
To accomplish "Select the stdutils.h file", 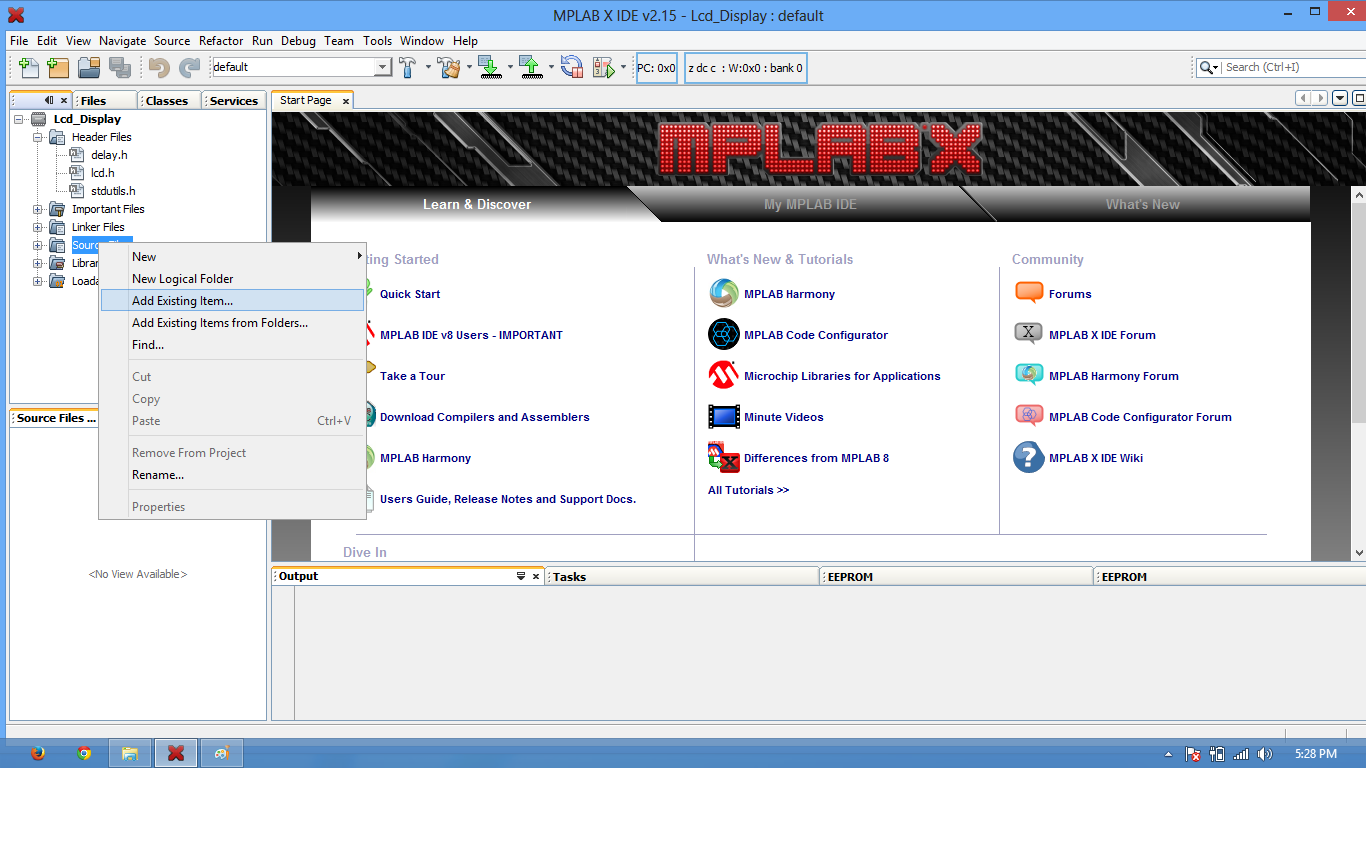I will point(113,191).
